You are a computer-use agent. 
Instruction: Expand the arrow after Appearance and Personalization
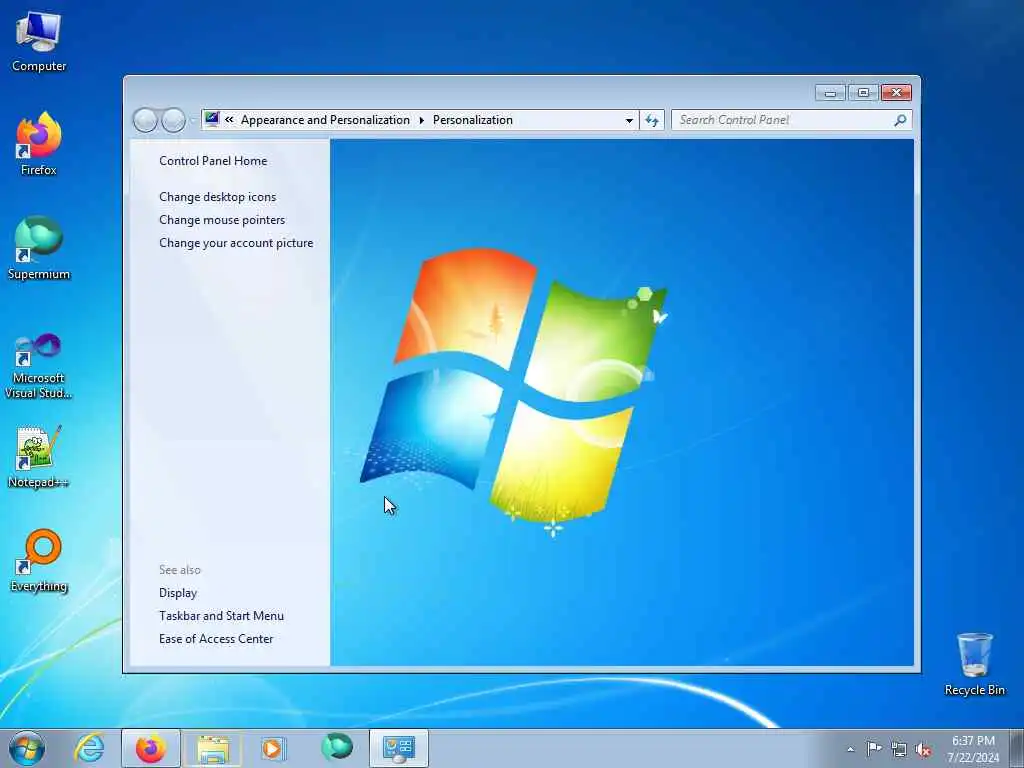tap(421, 120)
